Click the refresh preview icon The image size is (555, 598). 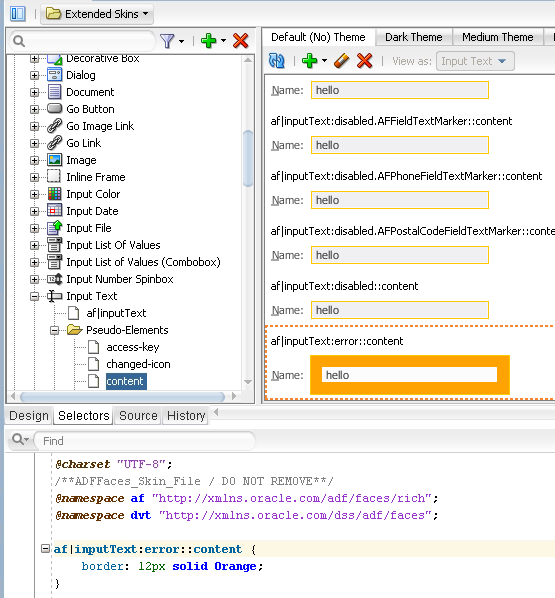click(x=277, y=61)
